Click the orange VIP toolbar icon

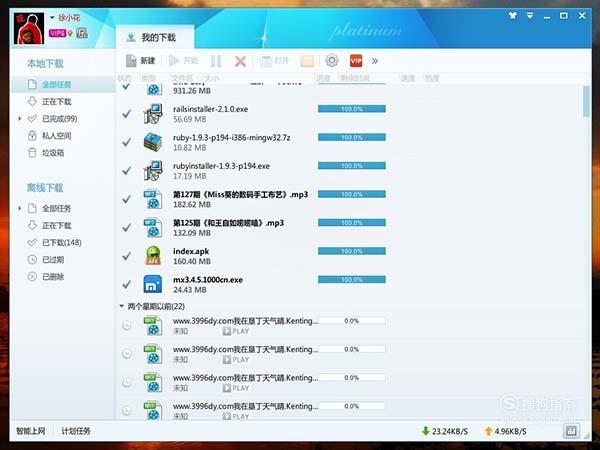point(356,61)
